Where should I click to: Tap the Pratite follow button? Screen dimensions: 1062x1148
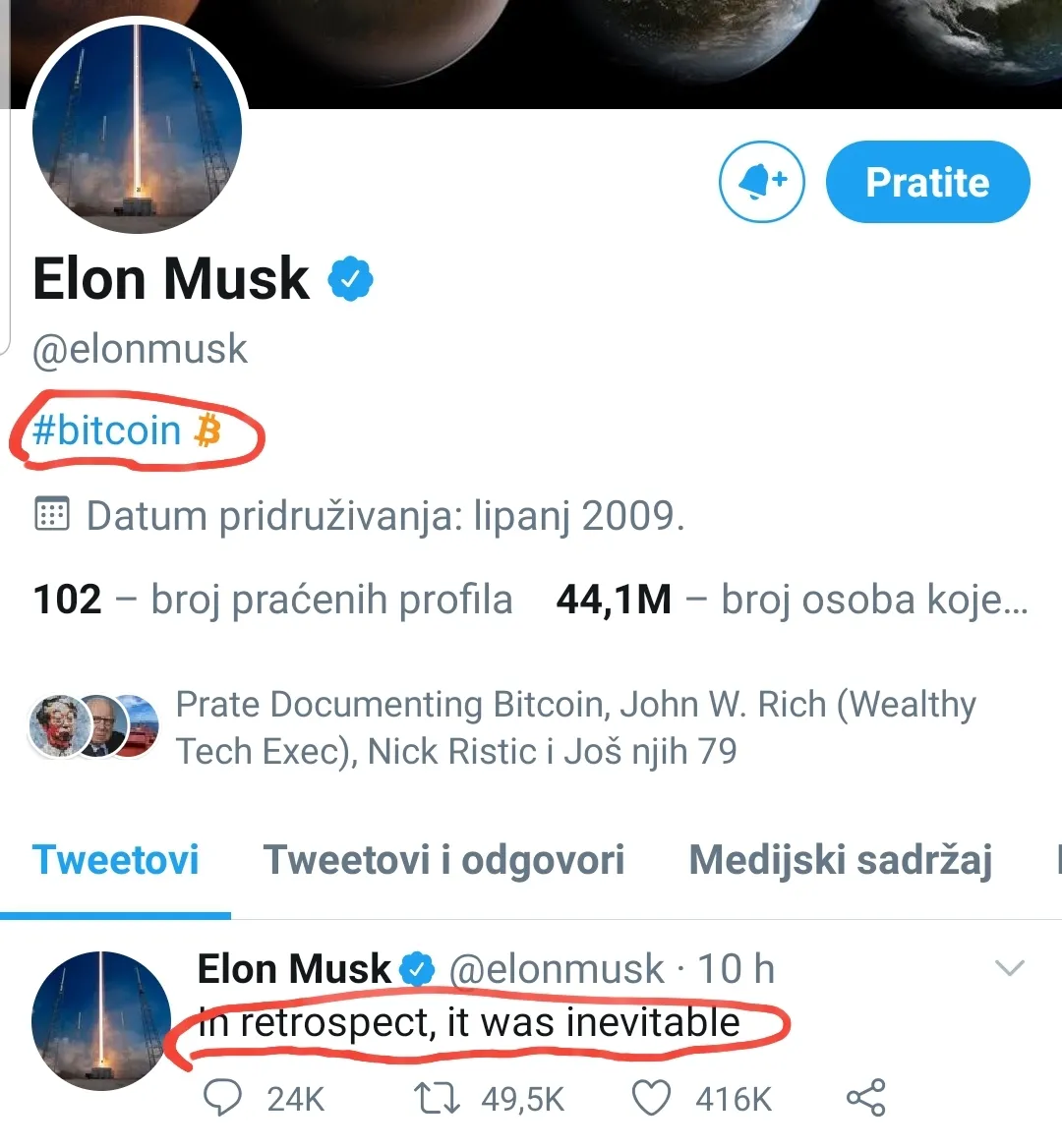(x=927, y=182)
